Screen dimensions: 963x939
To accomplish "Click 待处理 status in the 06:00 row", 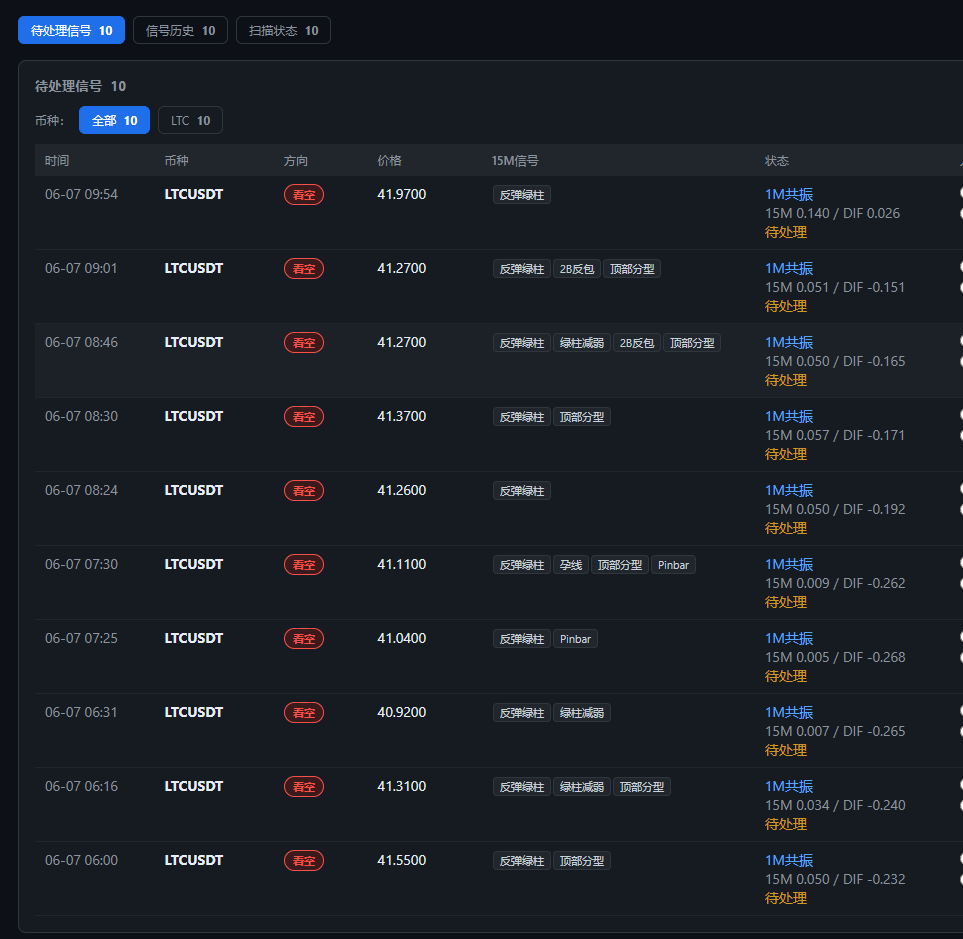I will click(x=786, y=898).
